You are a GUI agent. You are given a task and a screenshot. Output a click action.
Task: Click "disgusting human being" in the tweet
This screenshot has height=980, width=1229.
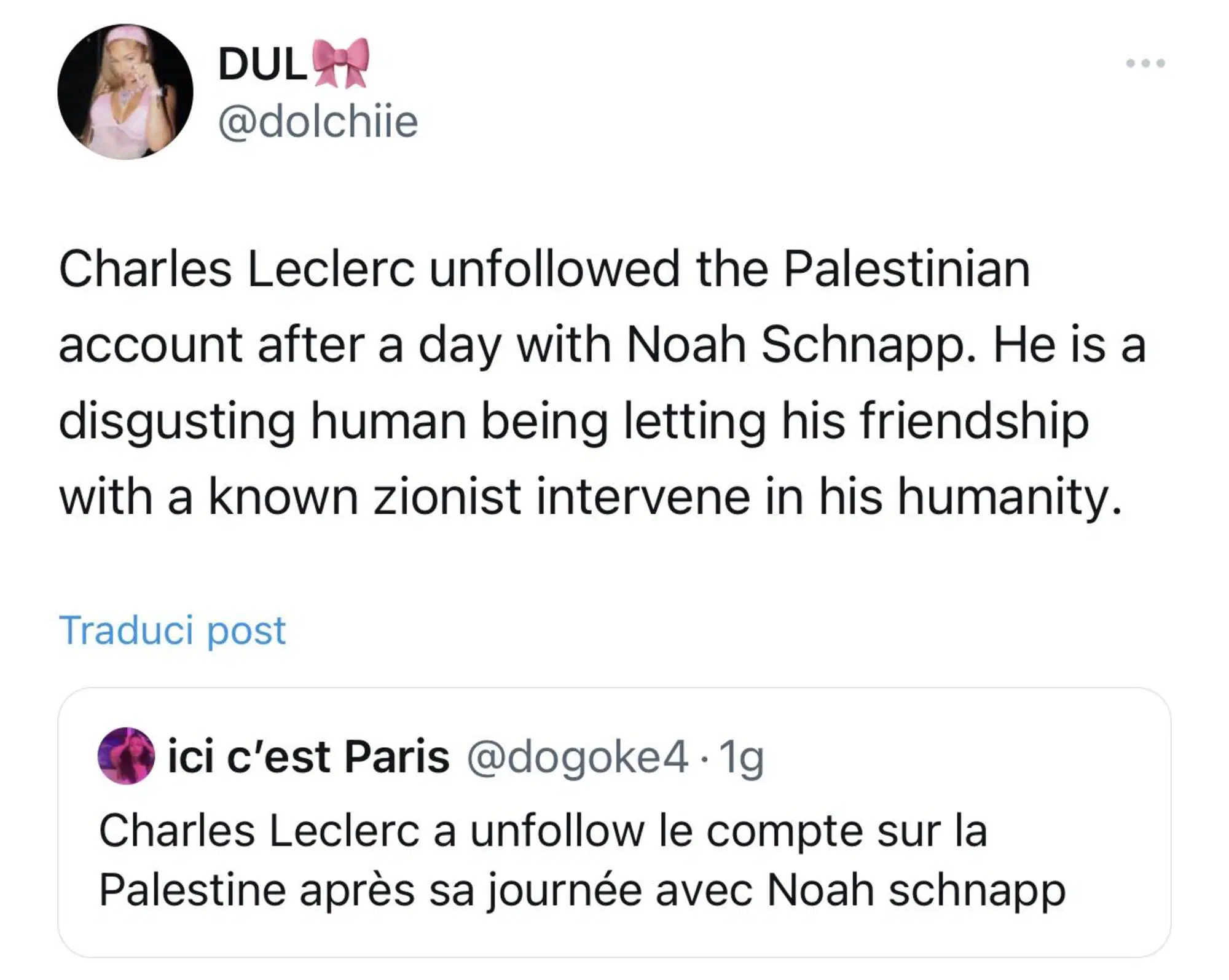[333, 421]
